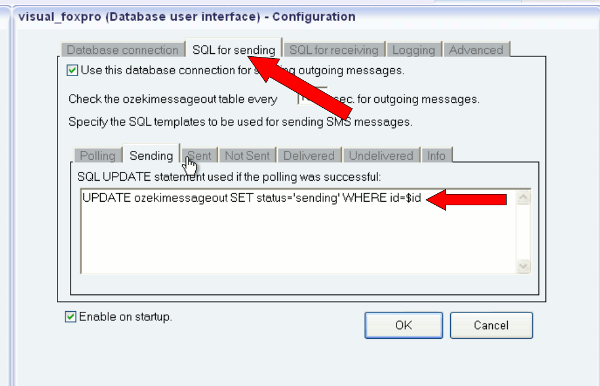Toggle Use this database connection checkbox
The width and height of the screenshot is (600, 386).
click(x=72, y=70)
